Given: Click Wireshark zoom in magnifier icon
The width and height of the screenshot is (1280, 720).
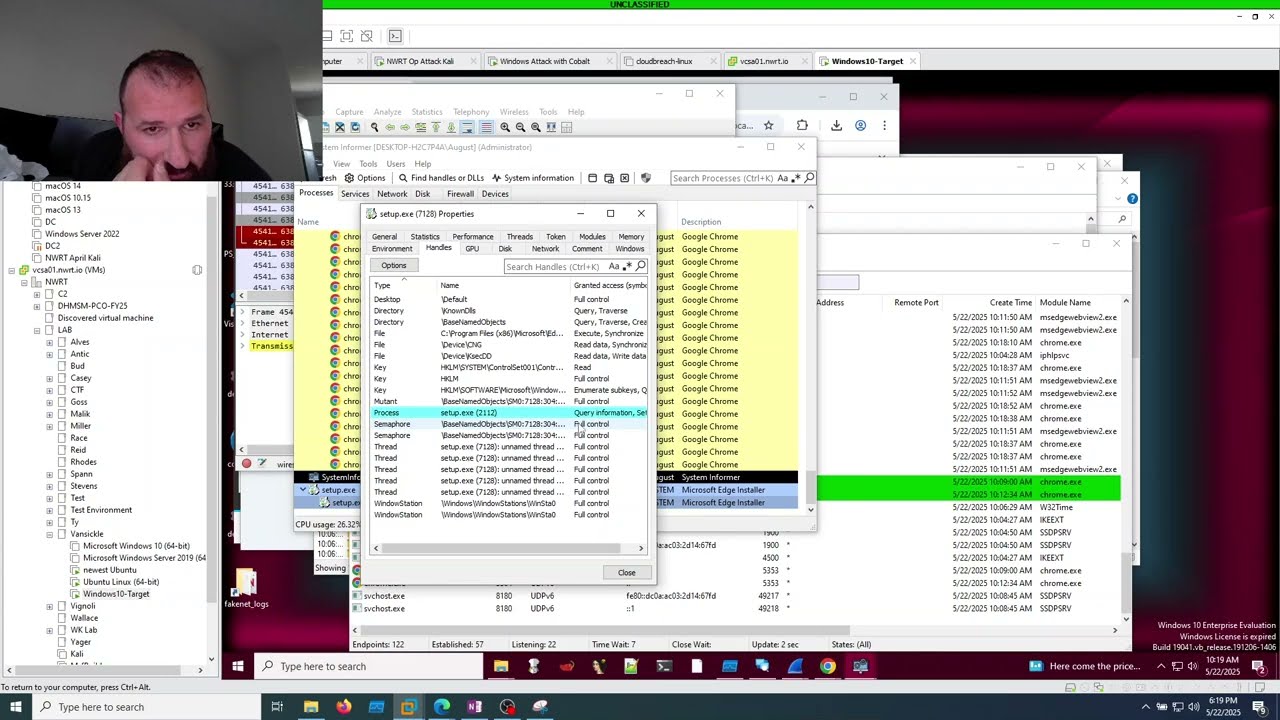Looking at the screenshot, I should (505, 127).
